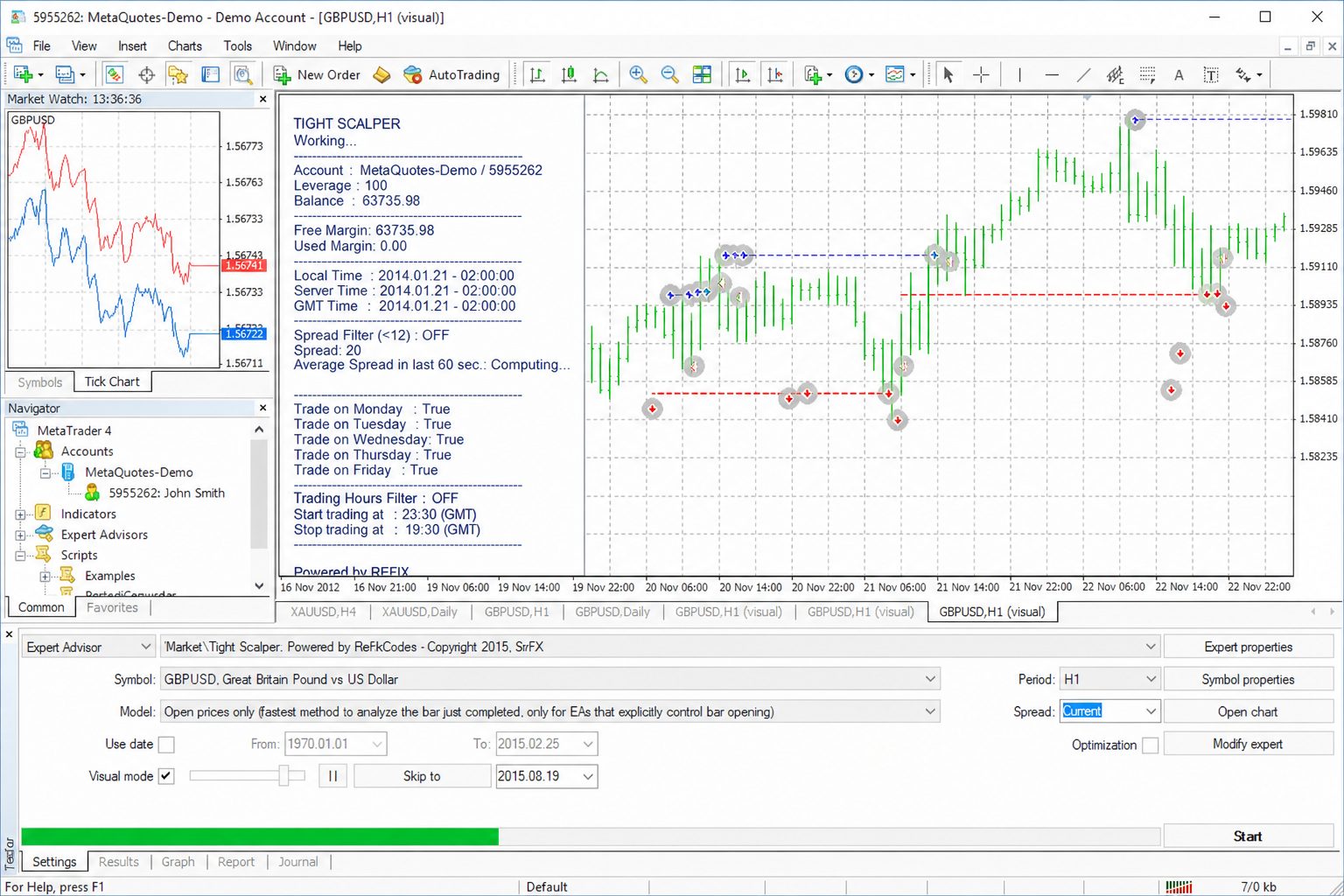
Task: Switch to the XAUUSD,H4 chart tab
Action: (x=324, y=612)
